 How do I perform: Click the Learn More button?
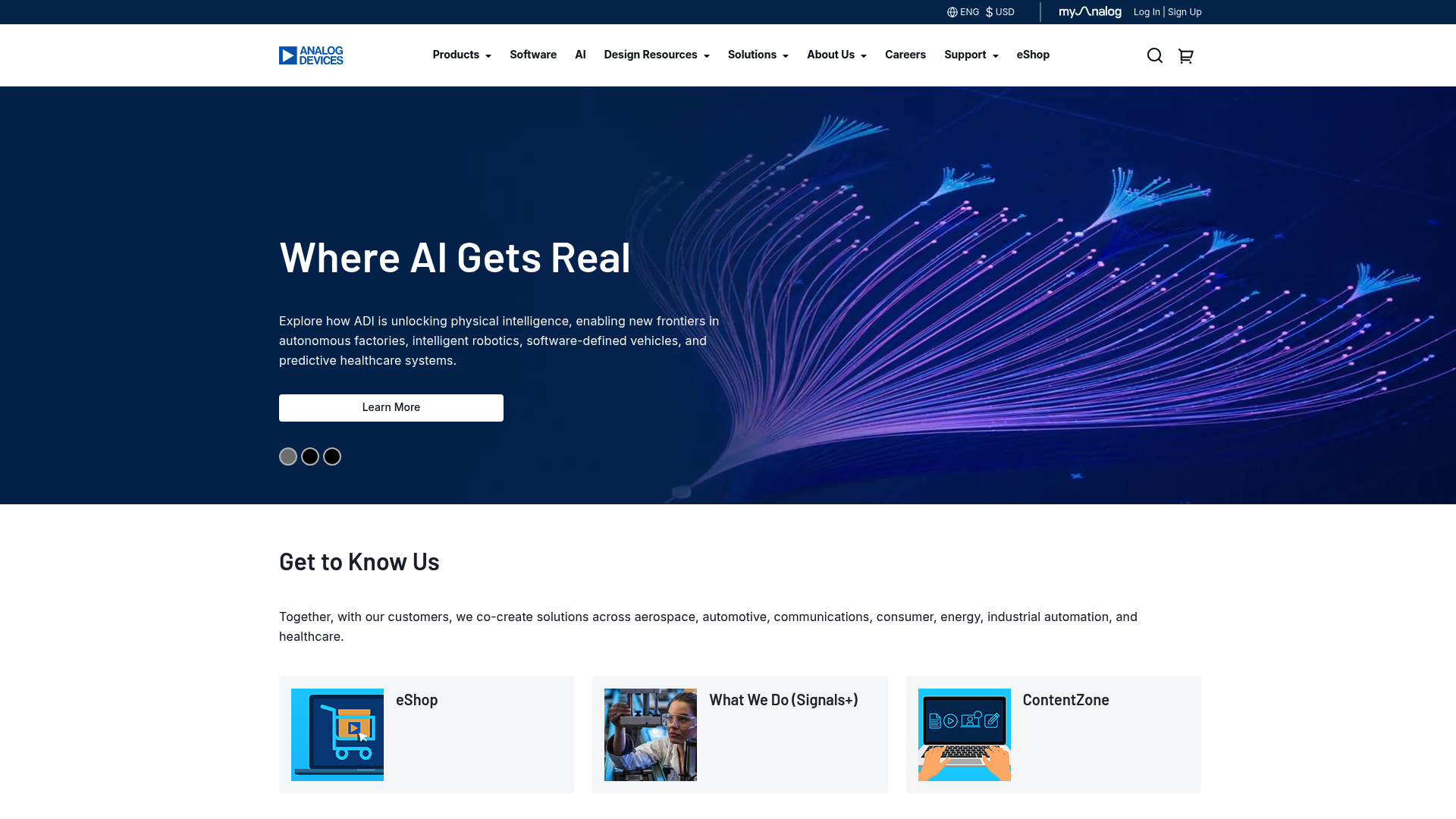coord(391,408)
